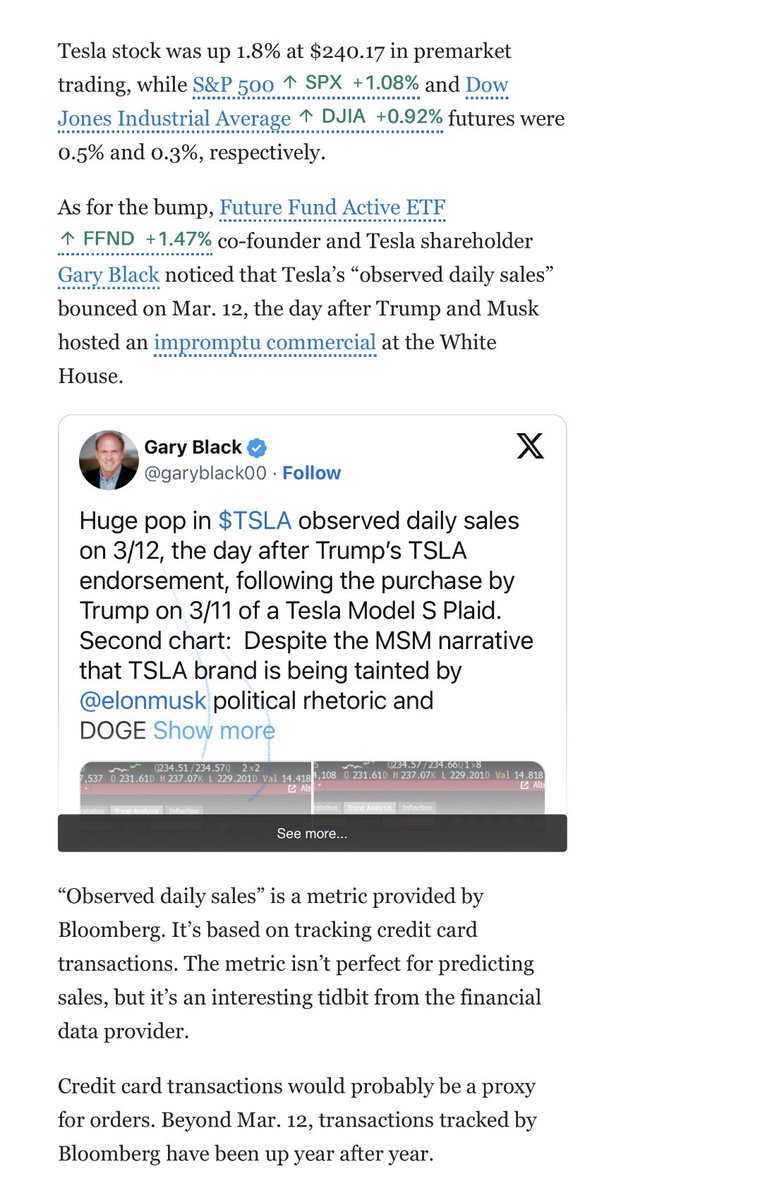The height and width of the screenshot is (1200, 760).
Task: Expand the tweet using the See more... bar
Action: [x=312, y=833]
